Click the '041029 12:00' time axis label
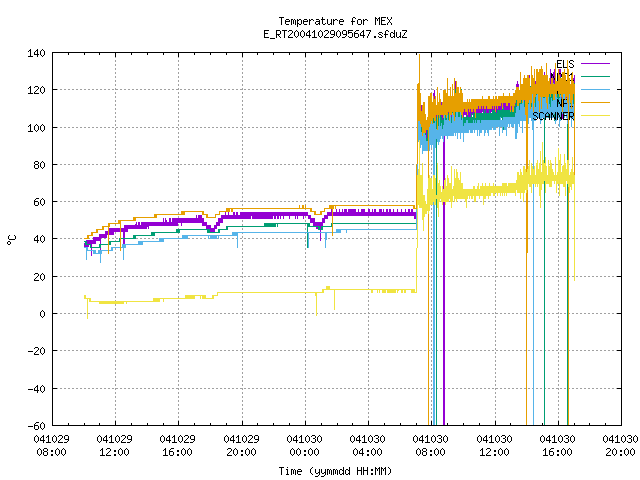Viewport: 640px width, 480px height. pyautogui.click(x=115, y=446)
